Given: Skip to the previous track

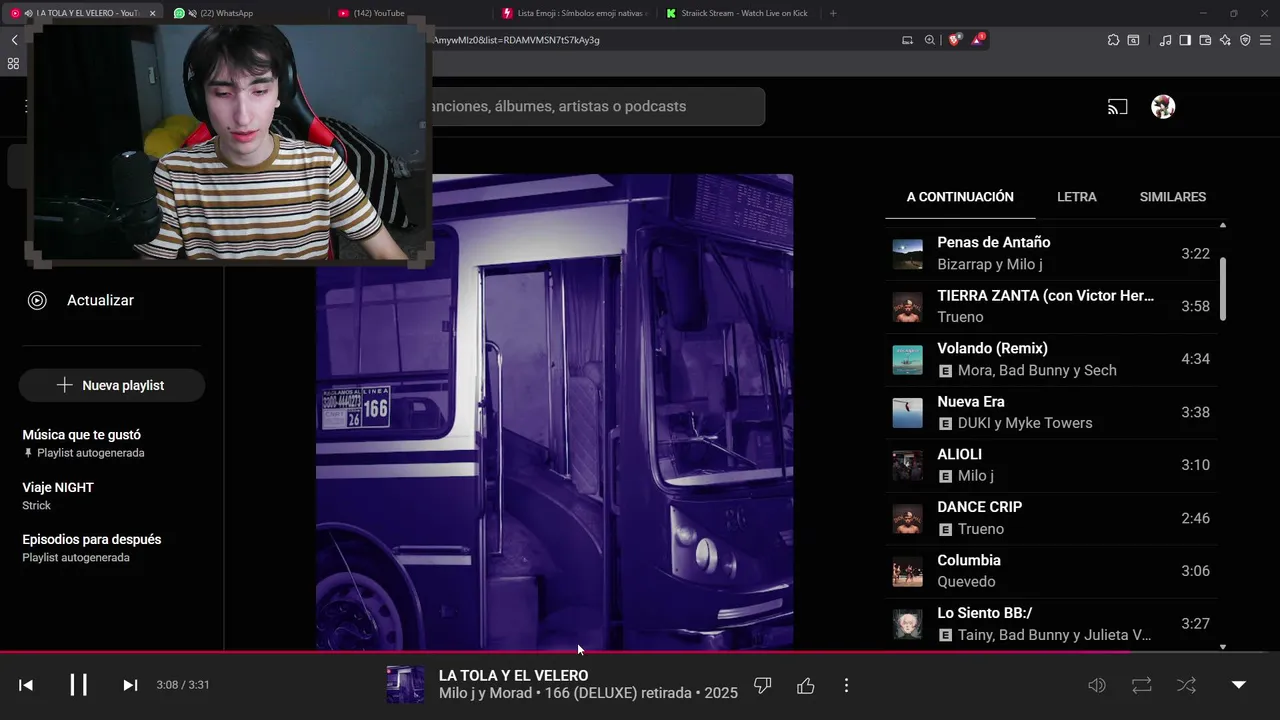Looking at the screenshot, I should pyautogui.click(x=26, y=685).
